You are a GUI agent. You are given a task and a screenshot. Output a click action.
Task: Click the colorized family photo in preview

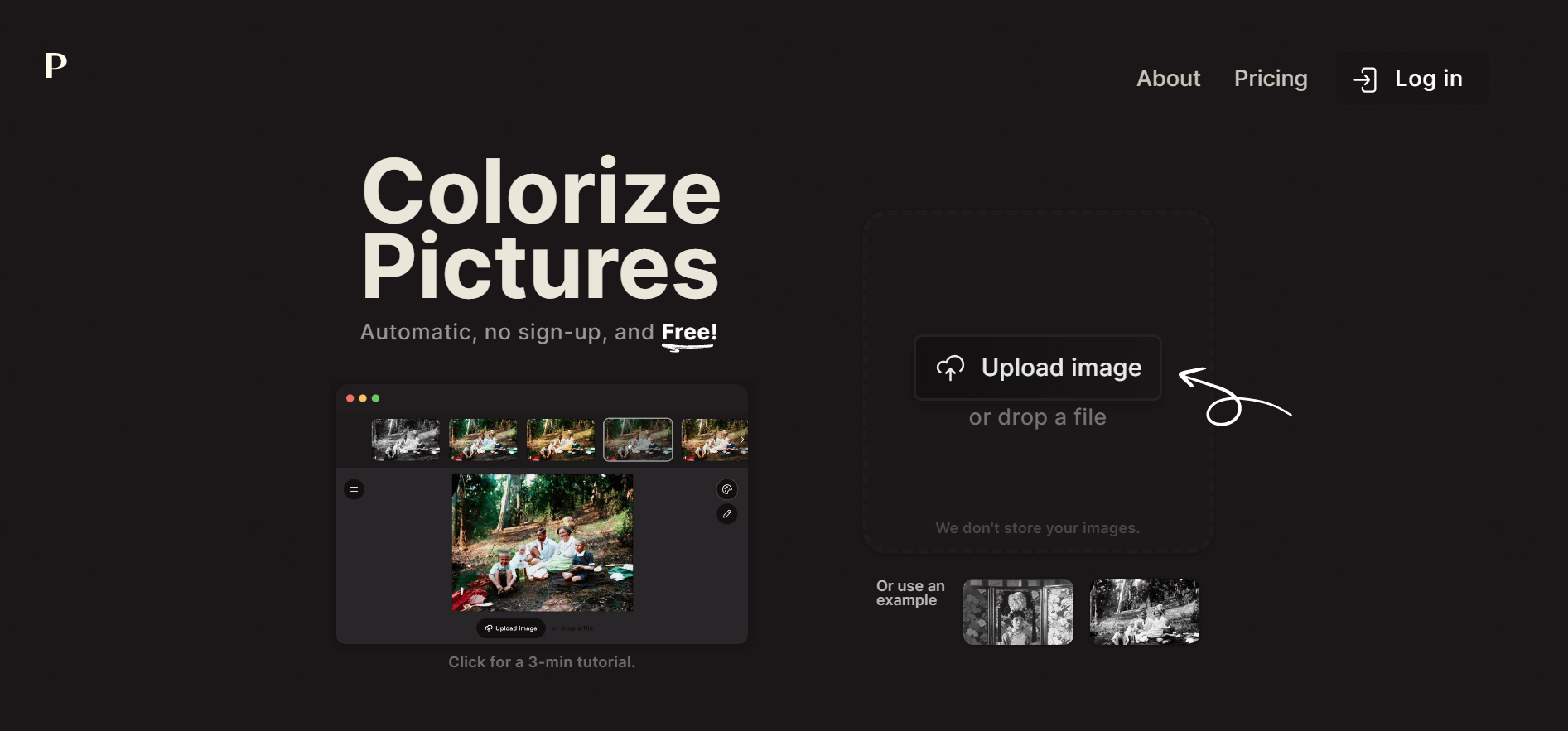pos(543,543)
